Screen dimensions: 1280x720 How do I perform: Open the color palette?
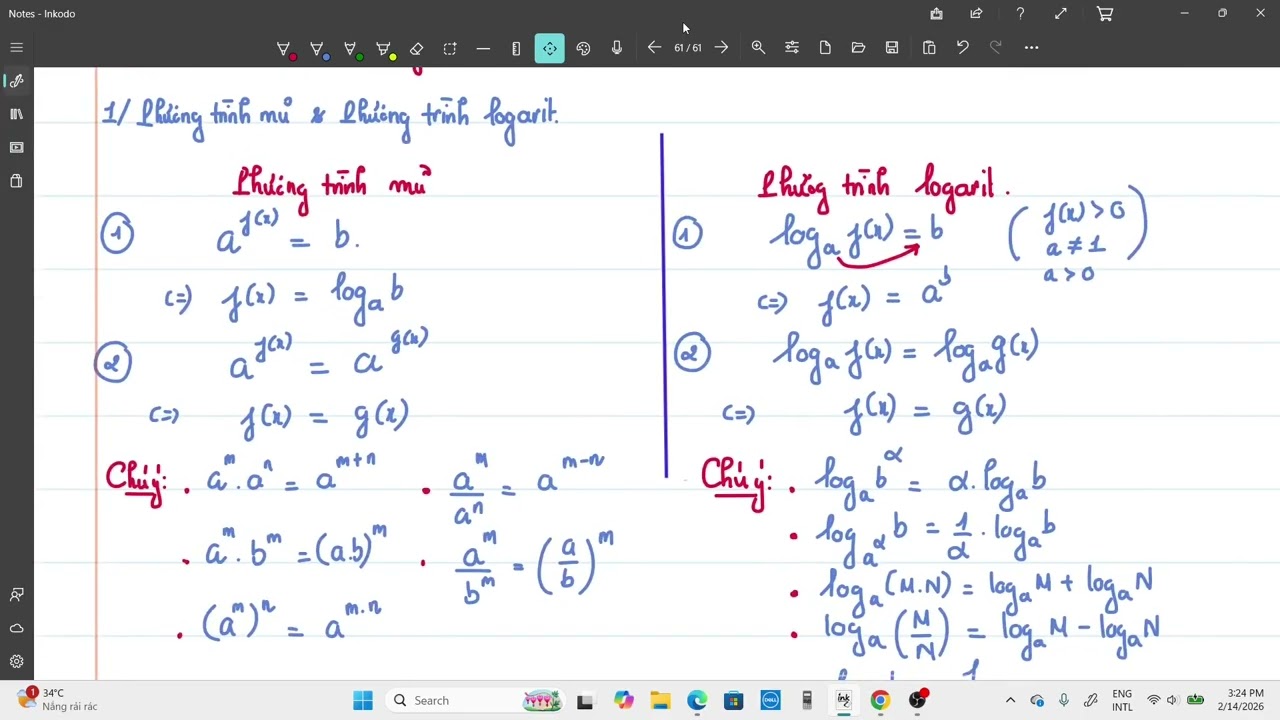[583, 48]
